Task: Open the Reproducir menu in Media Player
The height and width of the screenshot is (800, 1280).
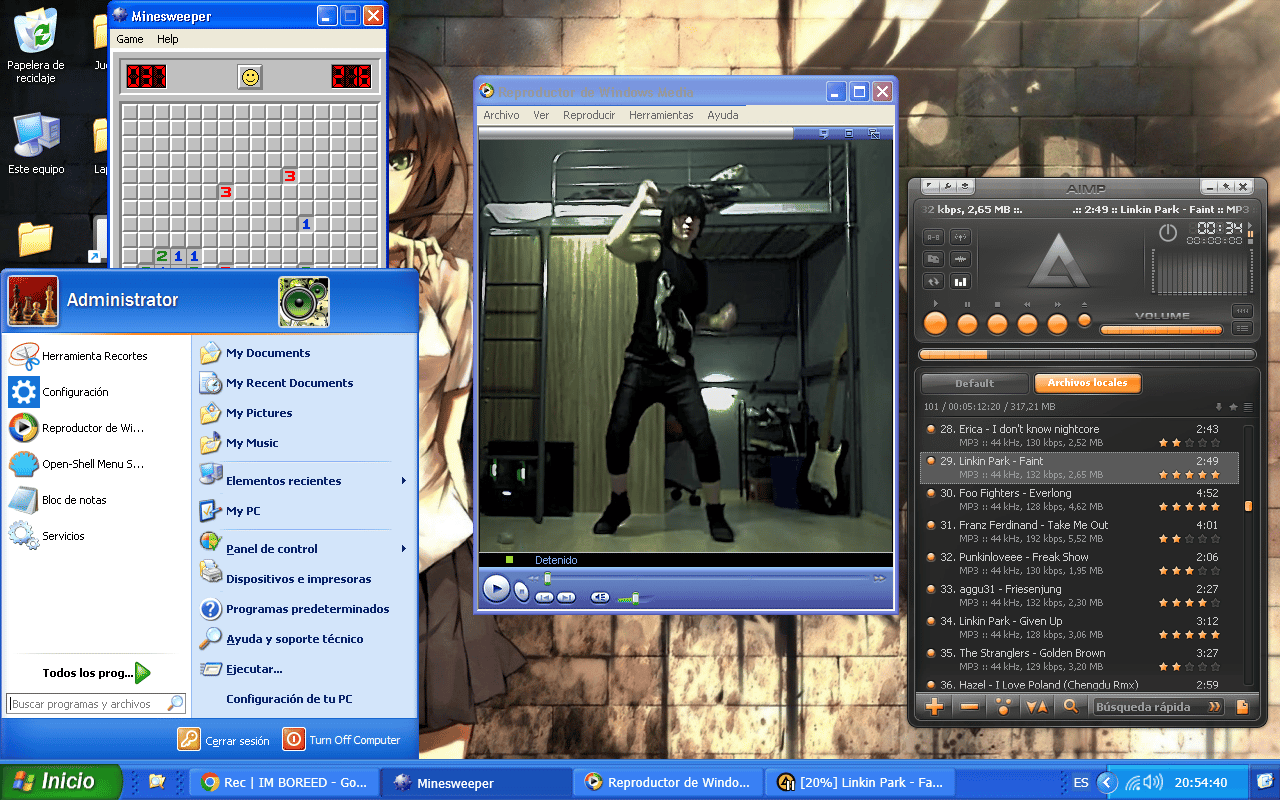Action: [x=589, y=115]
